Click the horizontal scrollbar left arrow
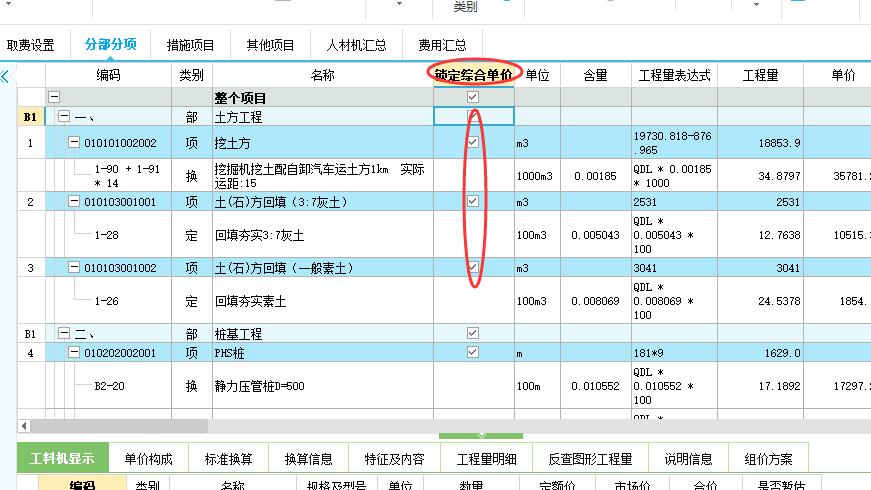Image resolution: width=871 pixels, height=490 pixels. pos(24,426)
